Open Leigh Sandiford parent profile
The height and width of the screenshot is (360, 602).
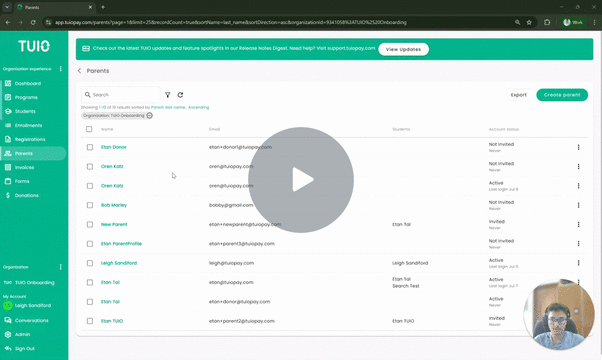(x=119, y=263)
